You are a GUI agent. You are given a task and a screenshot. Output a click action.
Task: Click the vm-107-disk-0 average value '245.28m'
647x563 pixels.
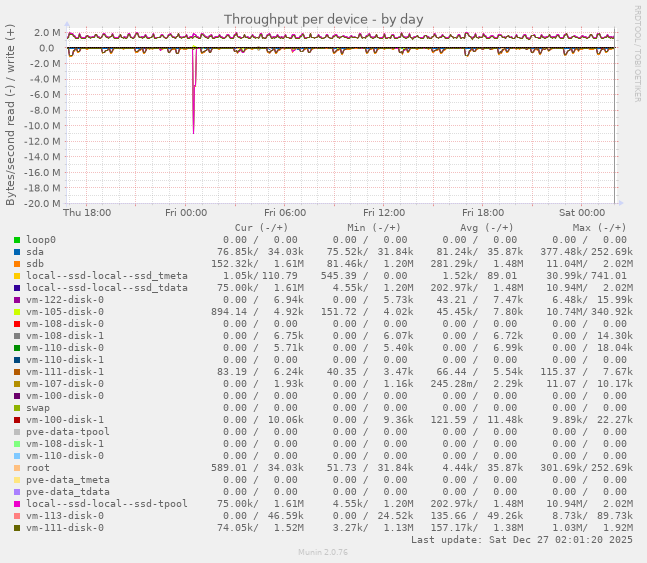[x=451, y=384]
